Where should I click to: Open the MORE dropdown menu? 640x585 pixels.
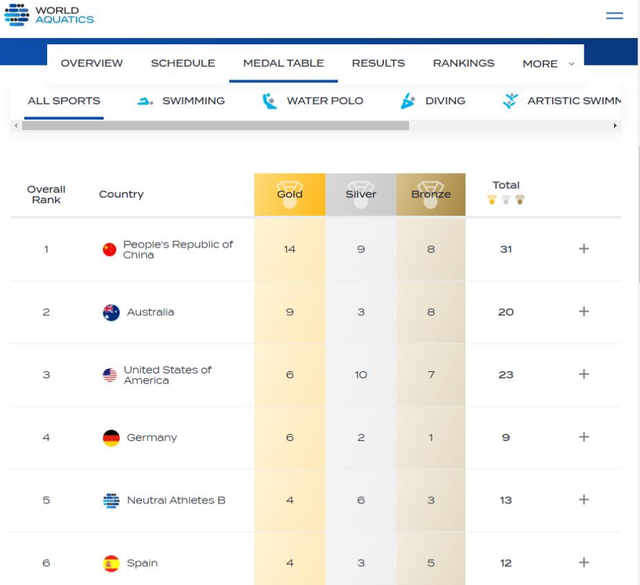[x=548, y=64]
